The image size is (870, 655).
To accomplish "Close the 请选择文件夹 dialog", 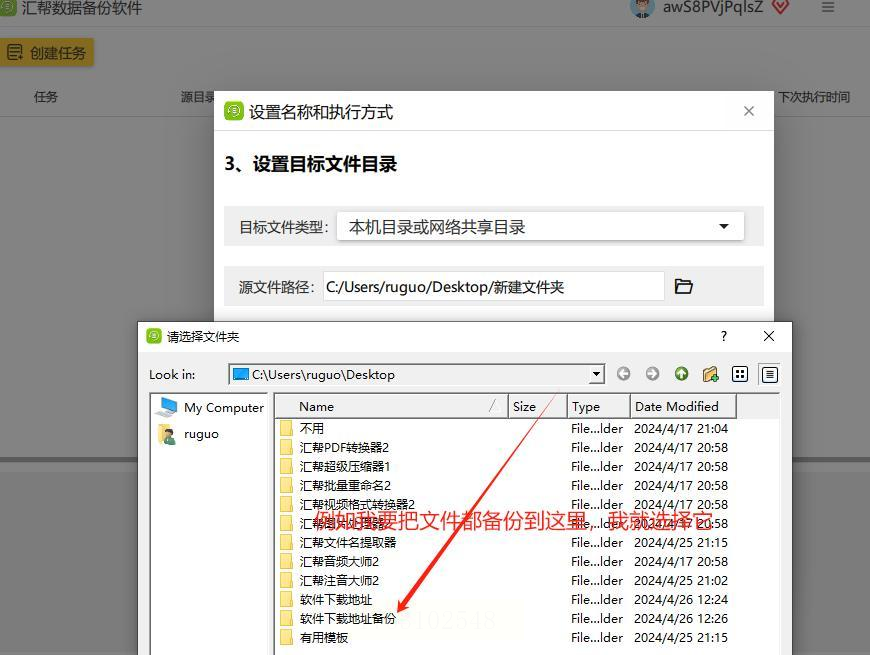I will tap(768, 336).
